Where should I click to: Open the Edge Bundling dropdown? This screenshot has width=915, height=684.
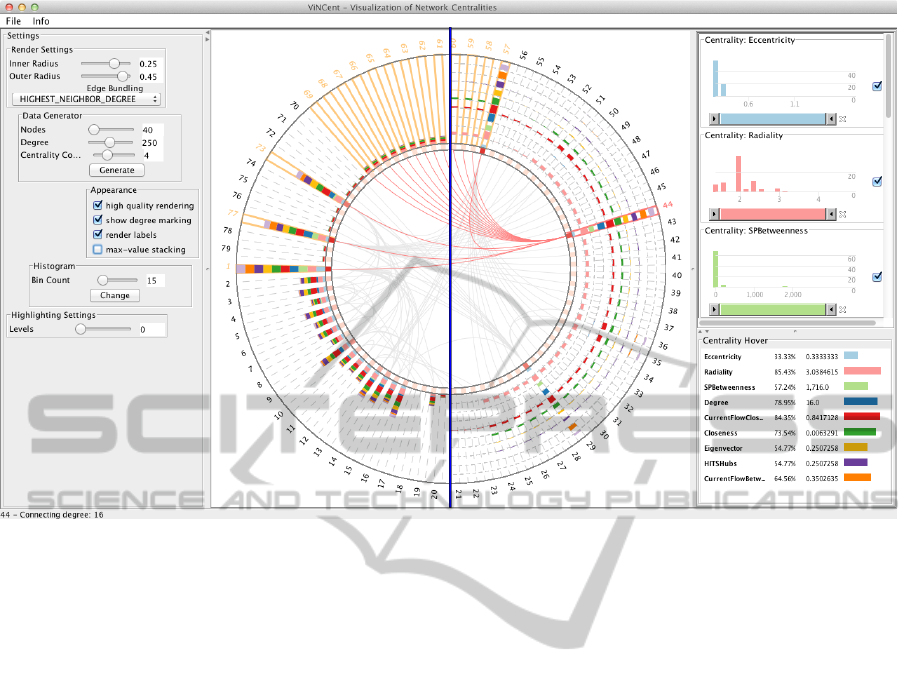(83, 99)
